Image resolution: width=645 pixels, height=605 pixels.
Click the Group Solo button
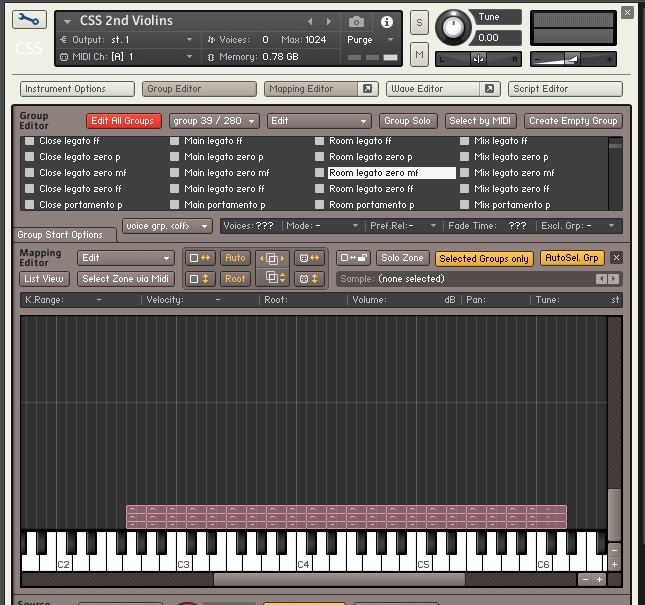[407, 121]
